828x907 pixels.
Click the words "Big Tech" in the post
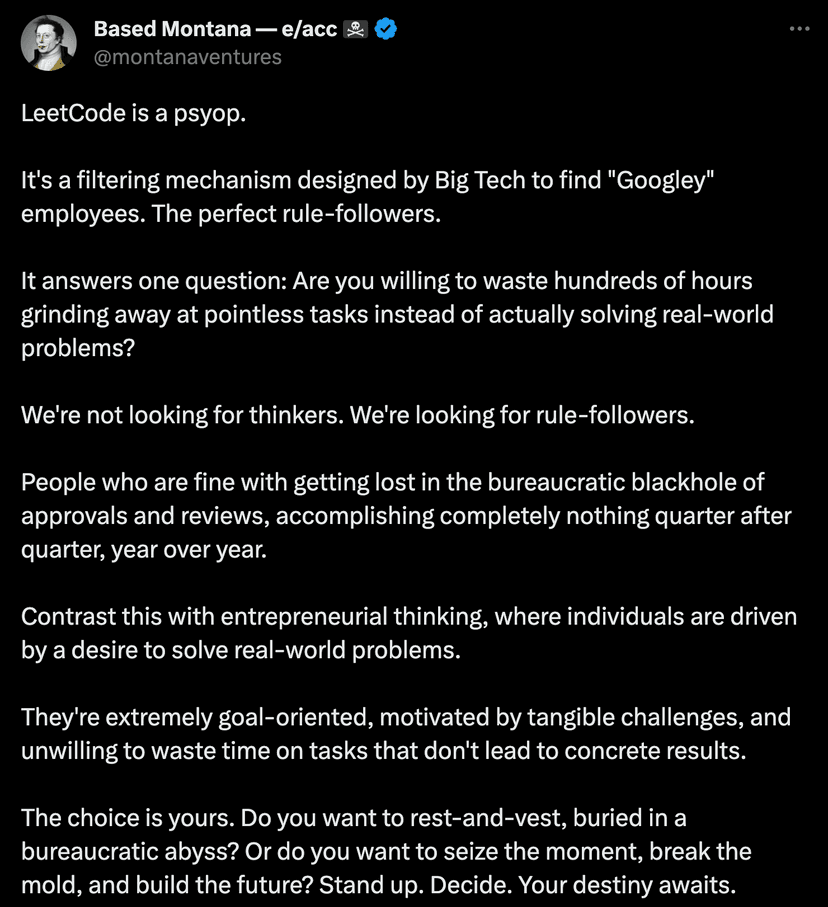[x=474, y=181]
